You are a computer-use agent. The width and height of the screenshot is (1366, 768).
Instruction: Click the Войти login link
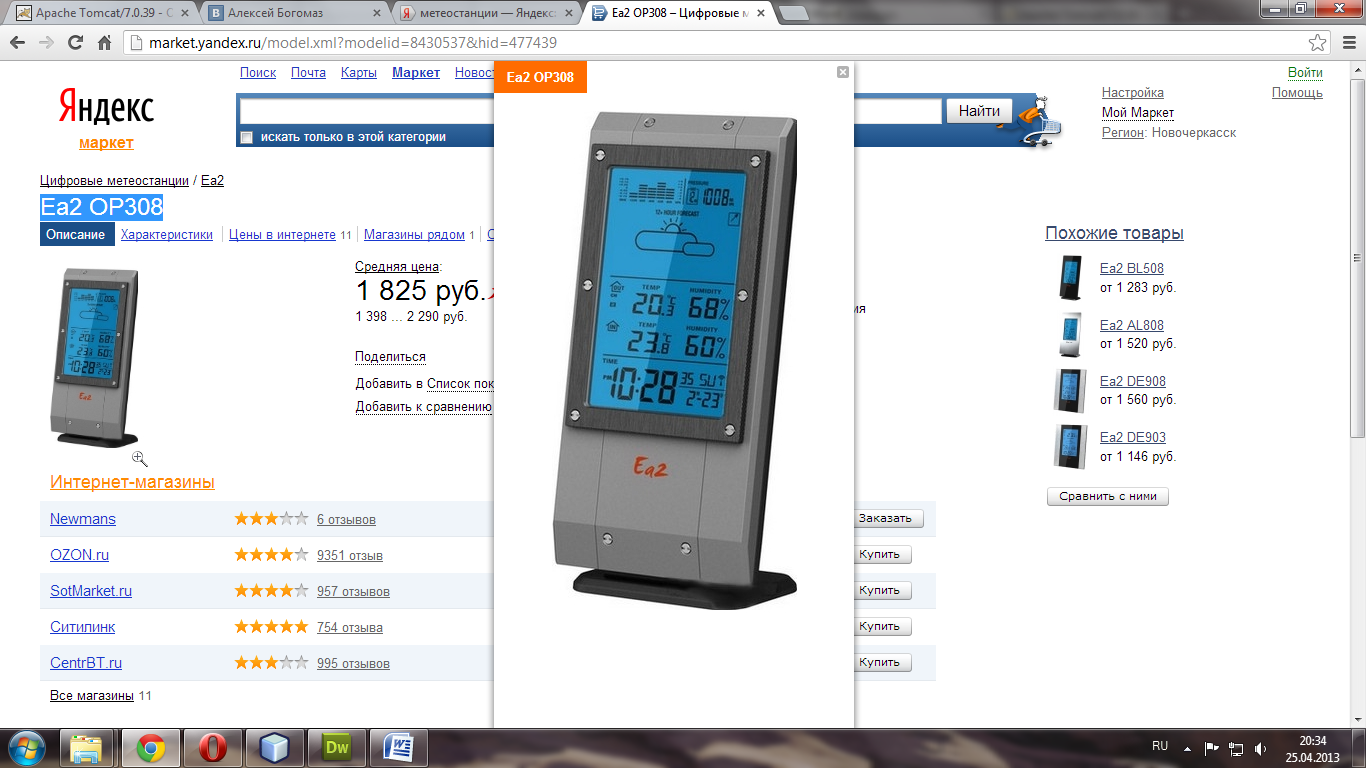[1305, 73]
